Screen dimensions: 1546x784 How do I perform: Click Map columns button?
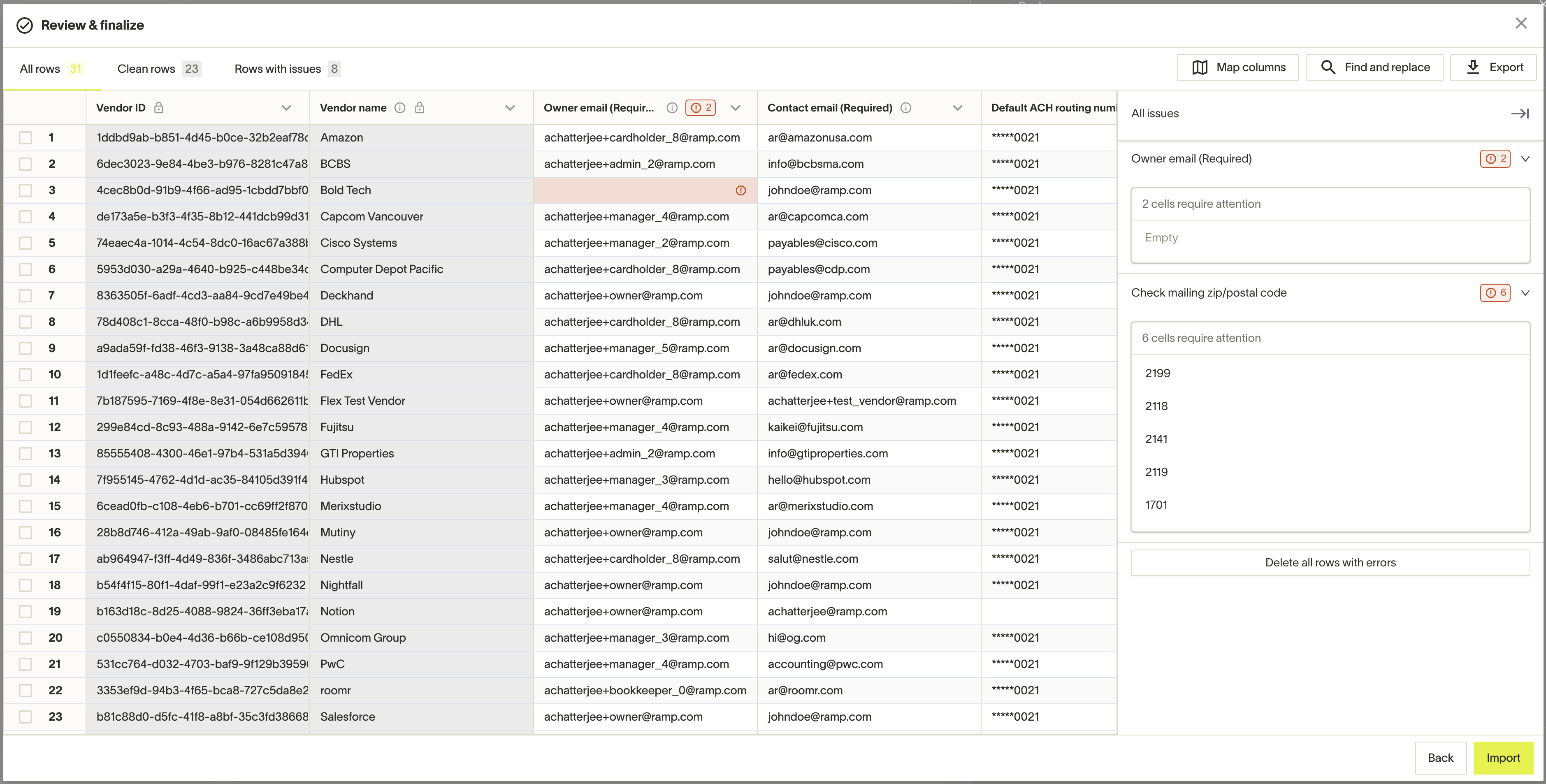(1237, 67)
